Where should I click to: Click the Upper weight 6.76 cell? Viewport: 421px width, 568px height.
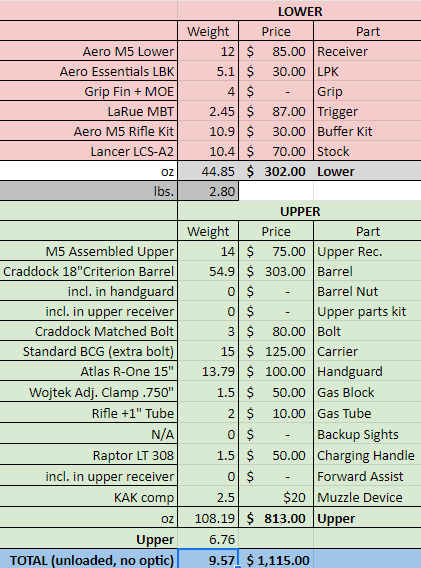pos(208,539)
